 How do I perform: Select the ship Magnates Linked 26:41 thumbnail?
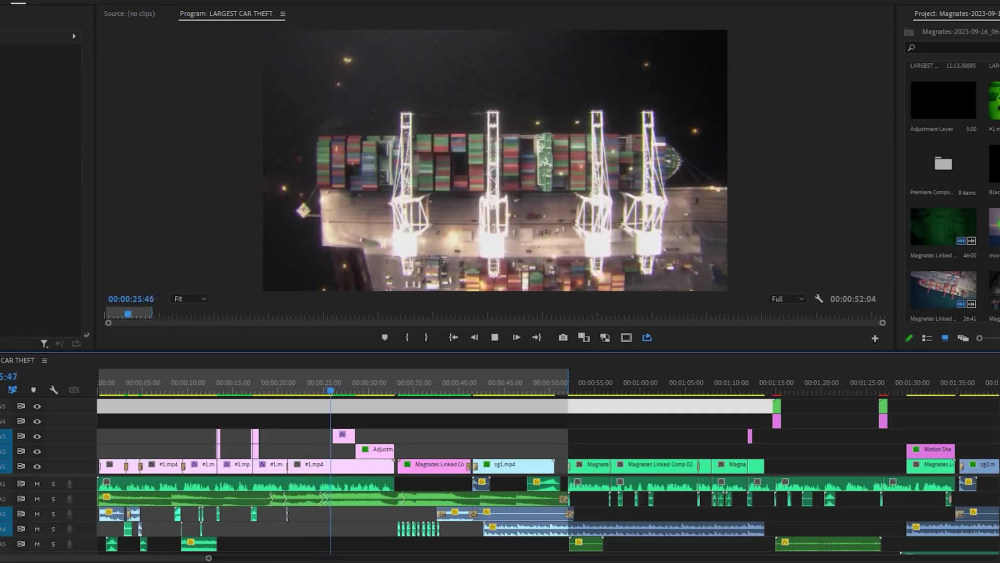click(943, 290)
